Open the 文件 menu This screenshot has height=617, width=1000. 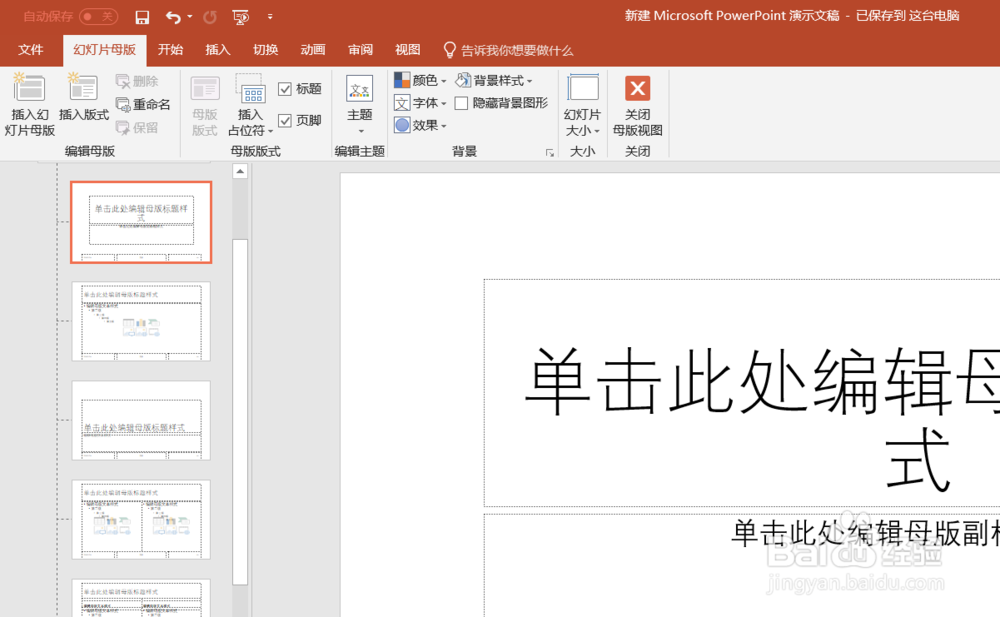pos(30,50)
